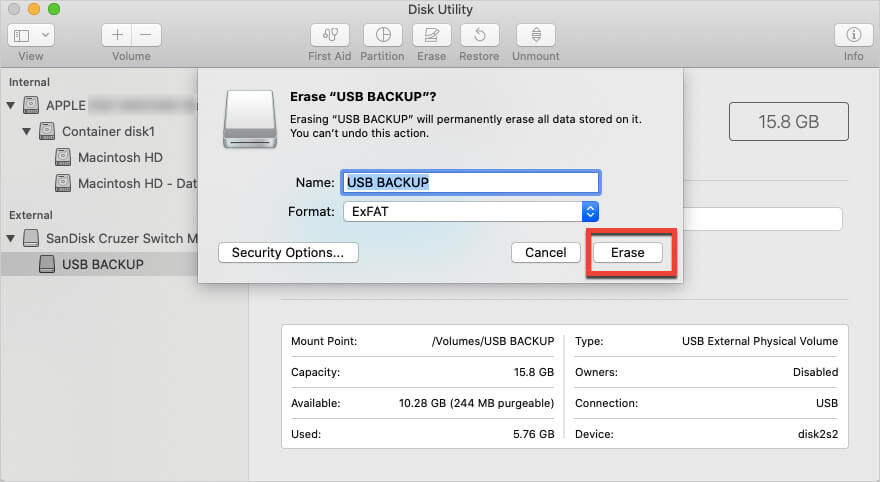Confirm with the Erase button

pos(627,253)
